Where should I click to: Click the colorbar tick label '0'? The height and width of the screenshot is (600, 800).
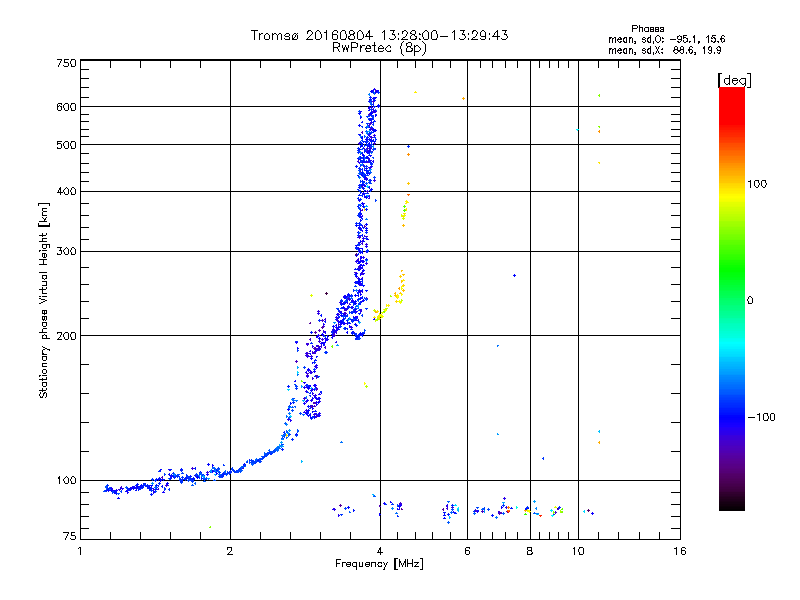(750, 301)
